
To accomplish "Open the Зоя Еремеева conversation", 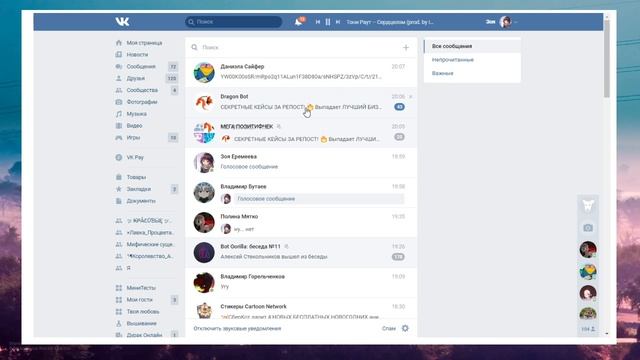I will coord(301,162).
